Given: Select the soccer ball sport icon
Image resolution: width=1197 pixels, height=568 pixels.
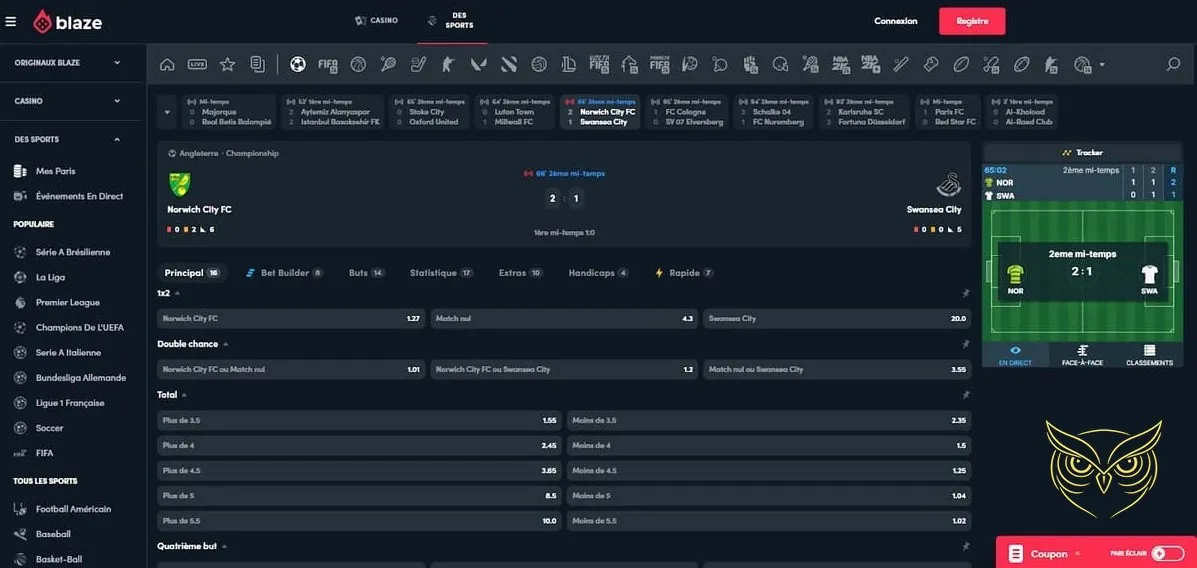Looking at the screenshot, I should click(x=298, y=65).
